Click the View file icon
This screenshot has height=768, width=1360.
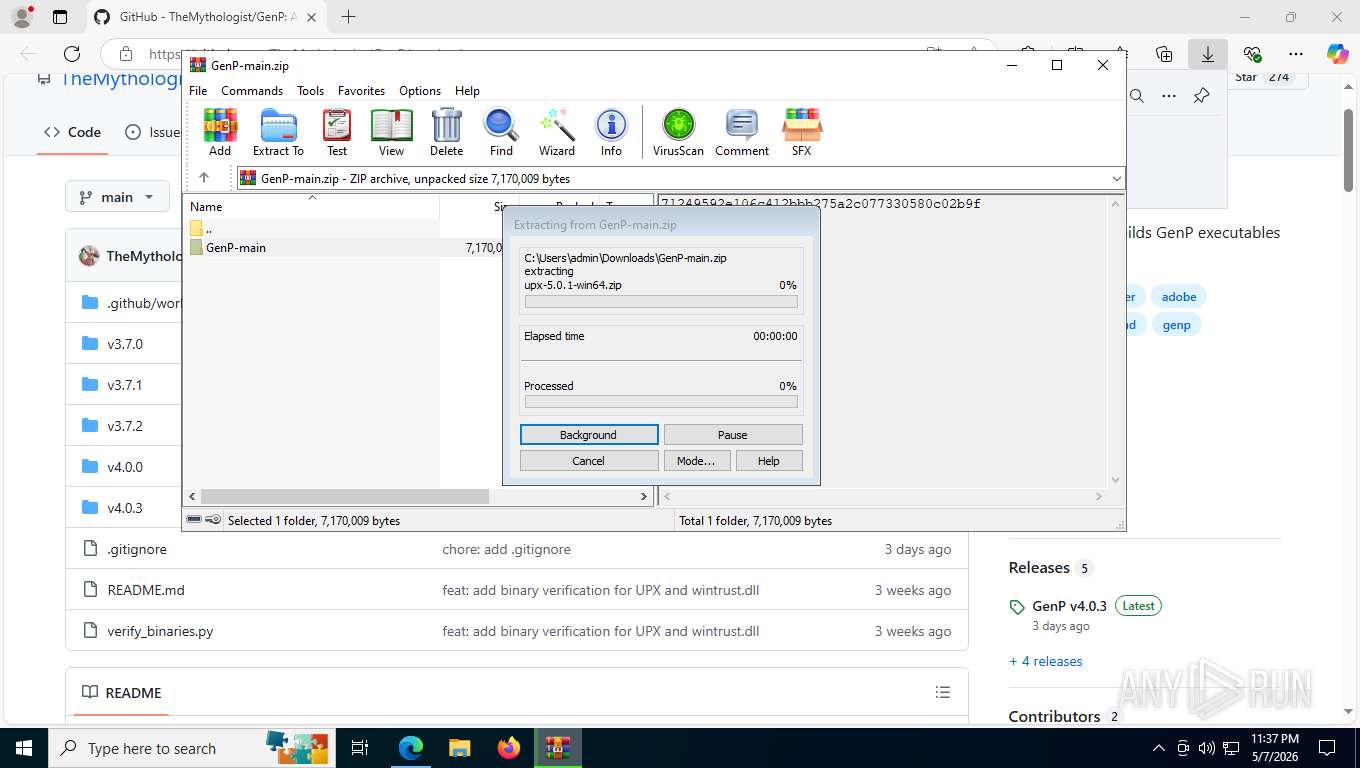[x=391, y=132]
